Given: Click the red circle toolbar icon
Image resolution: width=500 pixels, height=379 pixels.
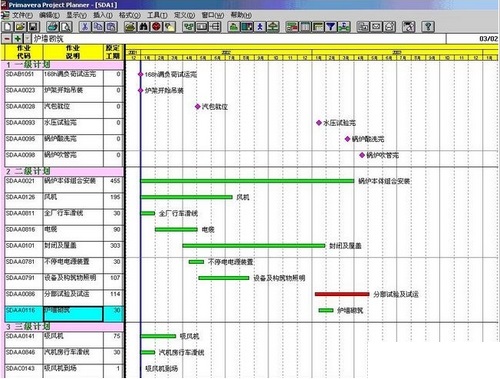Looking at the screenshot, I should click(x=156, y=27).
